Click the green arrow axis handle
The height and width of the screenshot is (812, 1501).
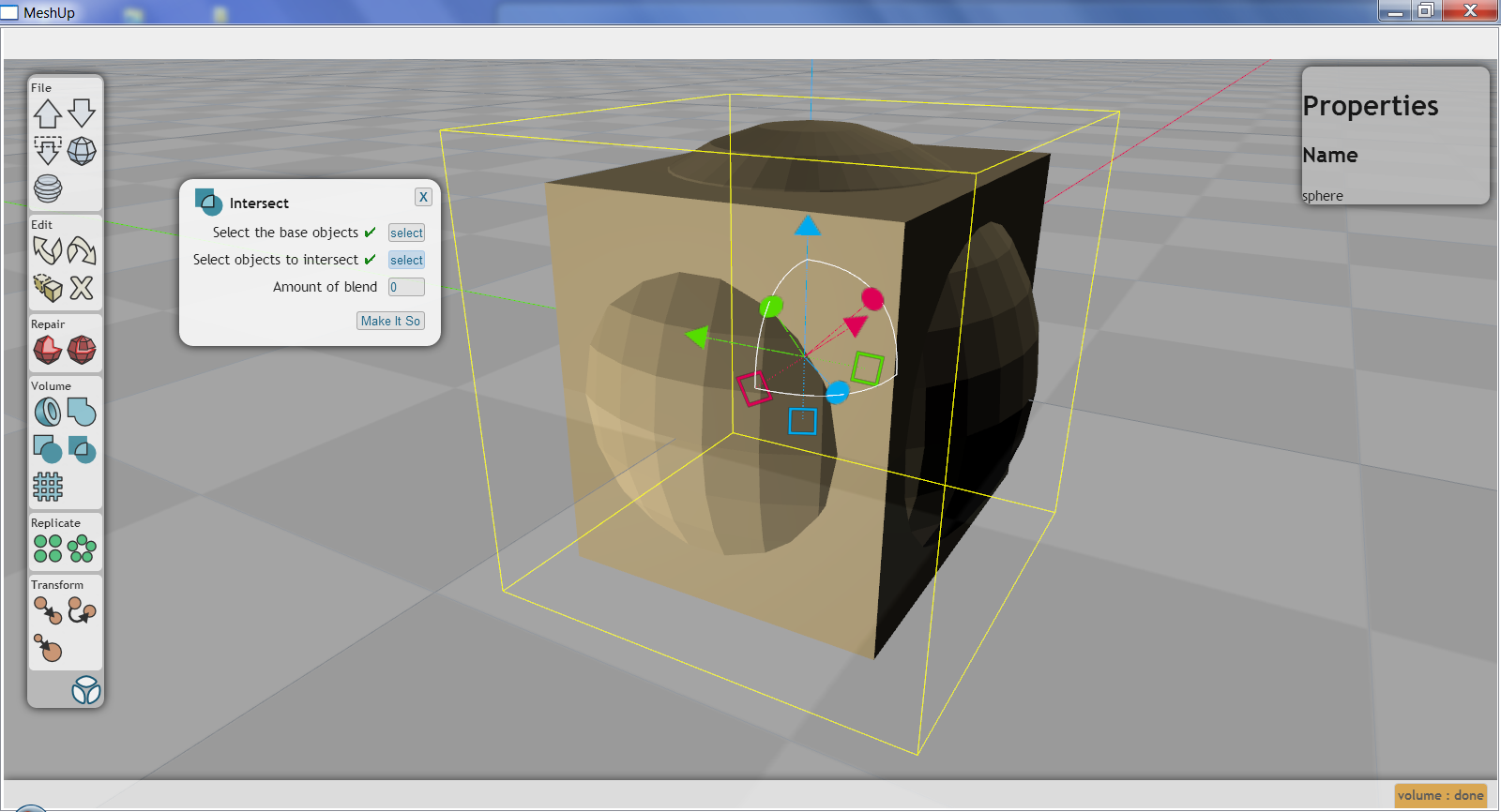(696, 336)
